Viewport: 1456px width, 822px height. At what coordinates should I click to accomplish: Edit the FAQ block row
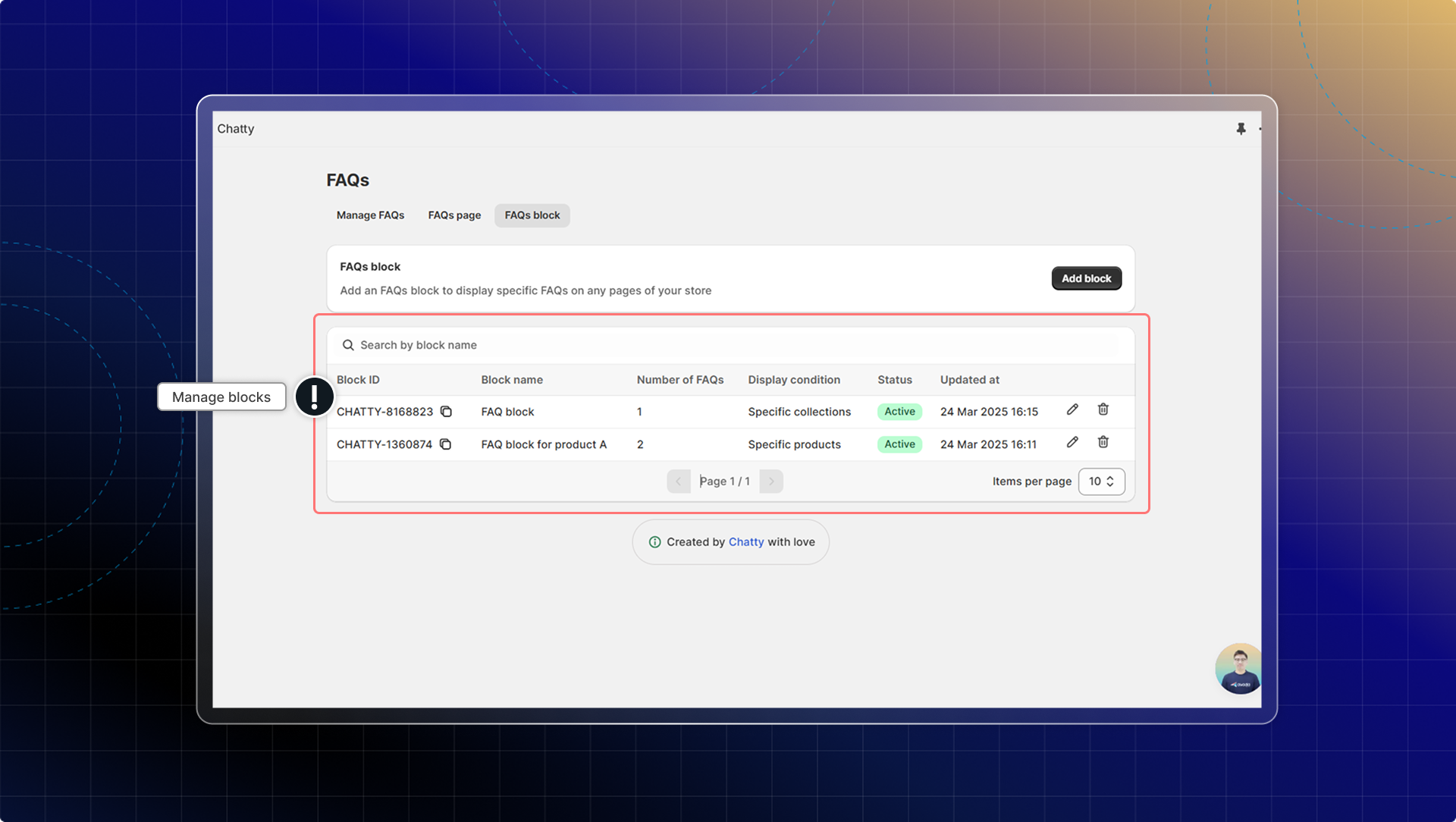[x=1072, y=409]
